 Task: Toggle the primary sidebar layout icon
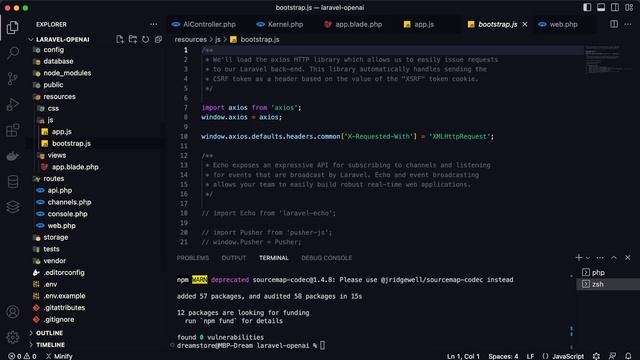(x=587, y=7)
